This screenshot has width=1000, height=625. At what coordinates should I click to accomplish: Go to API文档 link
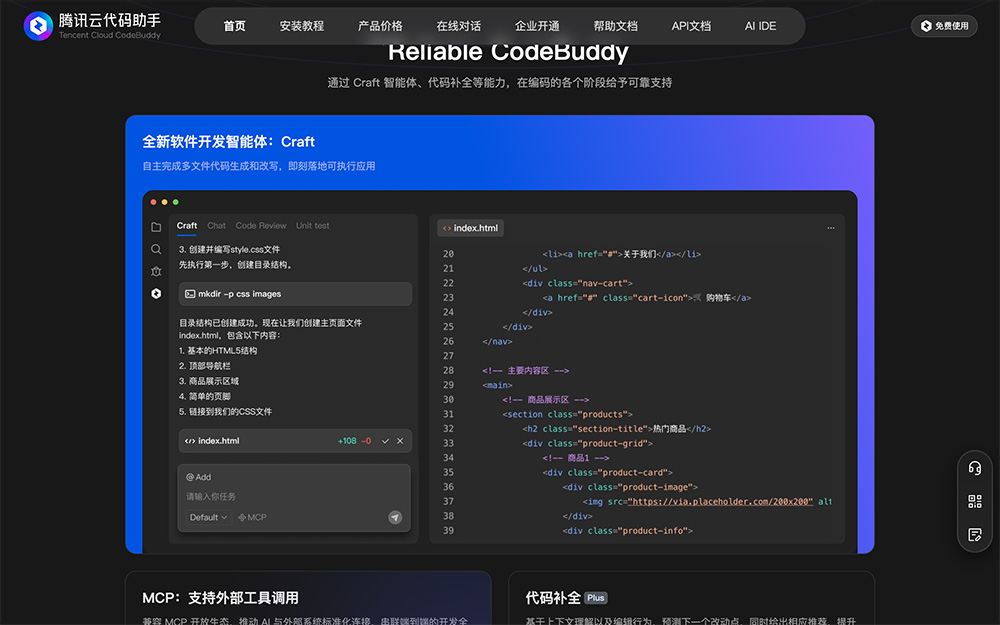click(x=691, y=26)
